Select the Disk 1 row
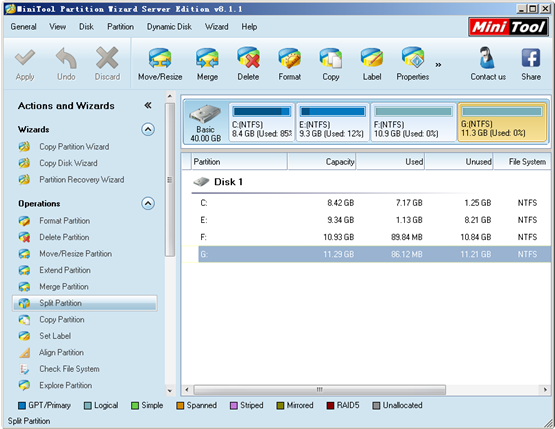555x429 pixels. [366, 182]
